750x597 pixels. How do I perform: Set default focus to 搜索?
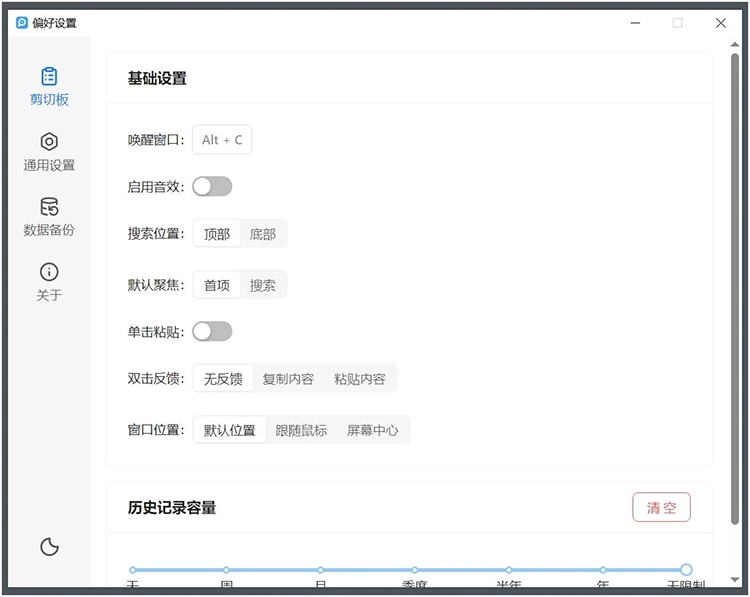263,285
